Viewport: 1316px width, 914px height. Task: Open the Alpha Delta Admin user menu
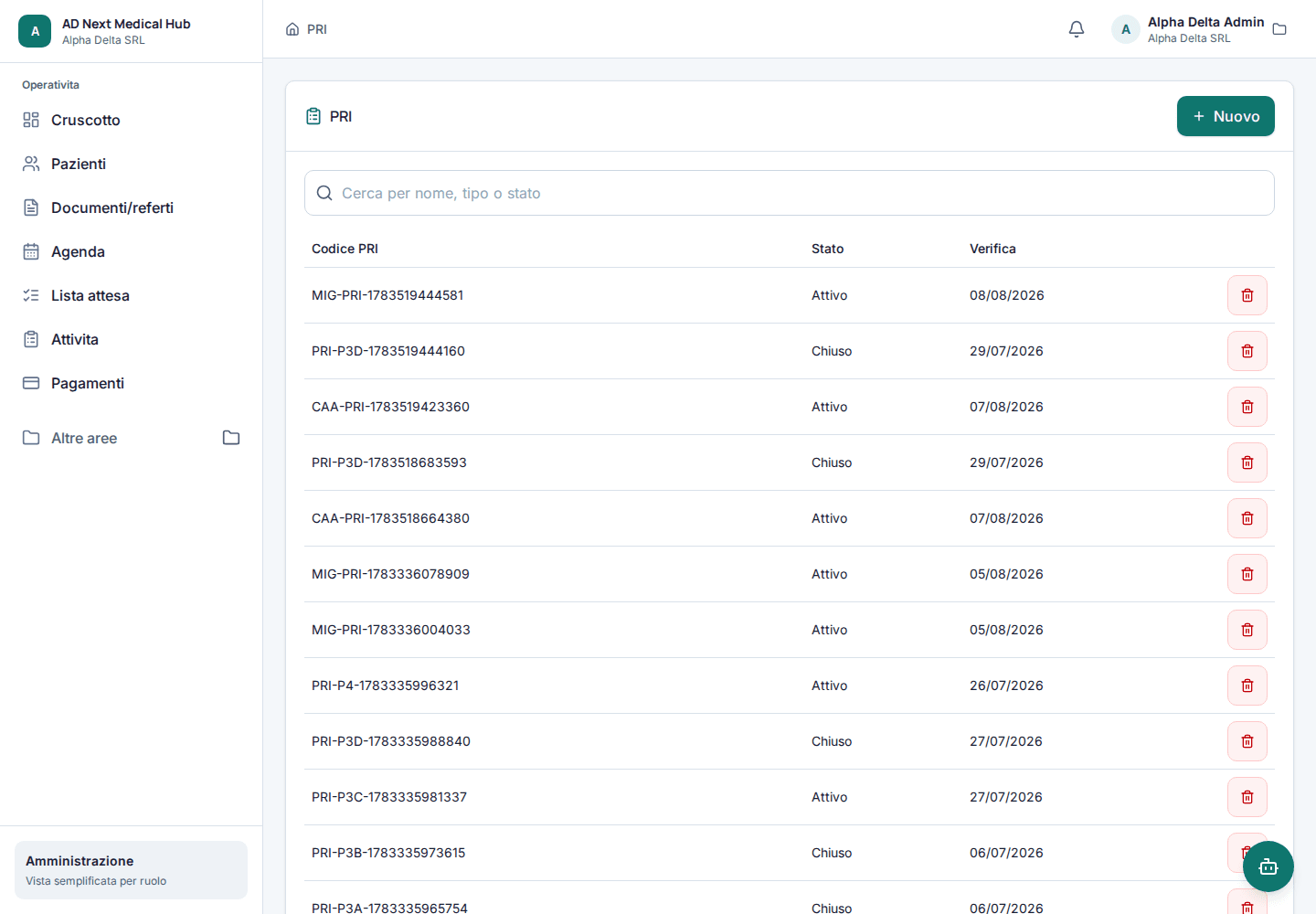tap(1188, 29)
